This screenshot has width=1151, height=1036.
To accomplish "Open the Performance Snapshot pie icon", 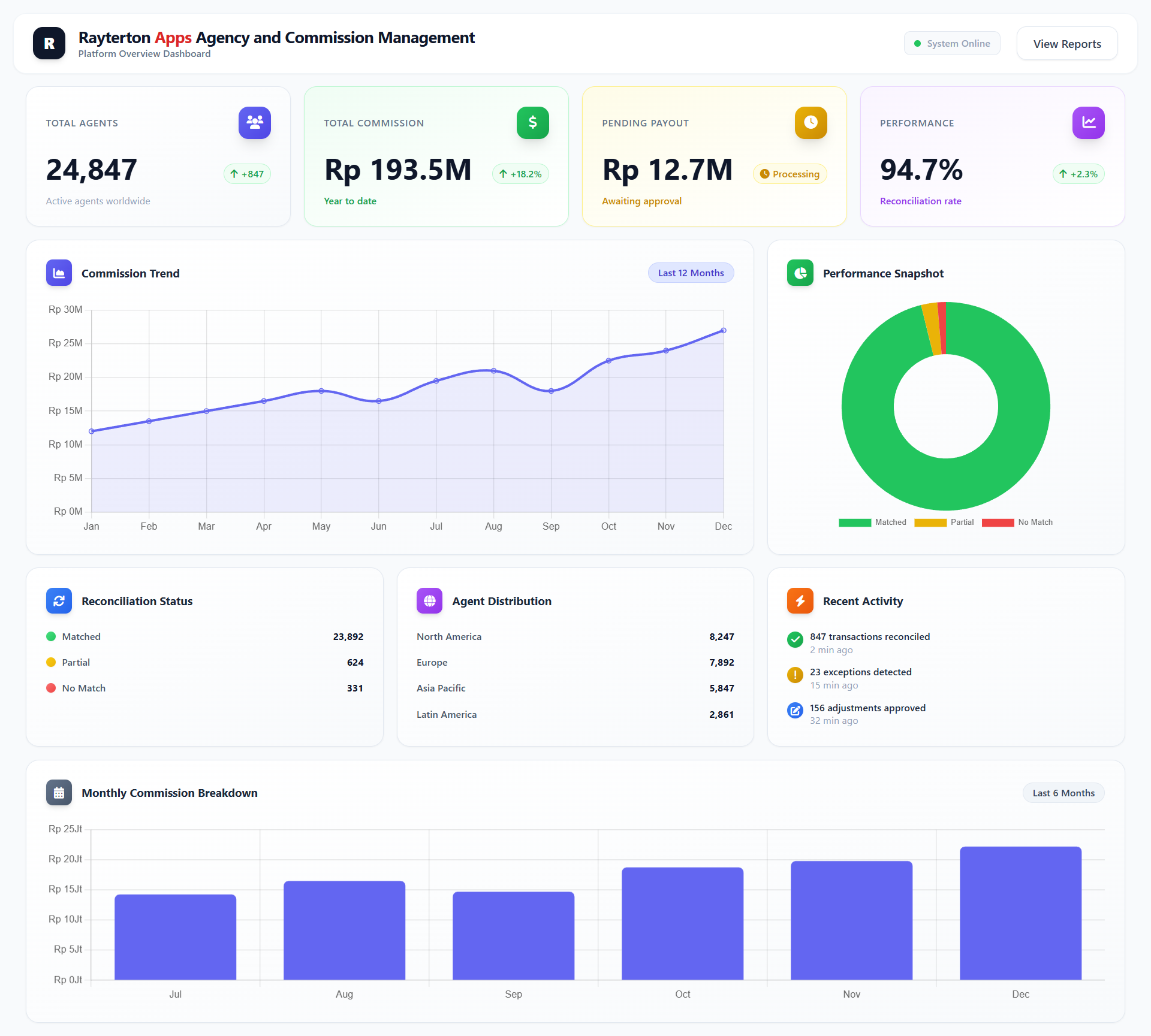I will pos(800,273).
